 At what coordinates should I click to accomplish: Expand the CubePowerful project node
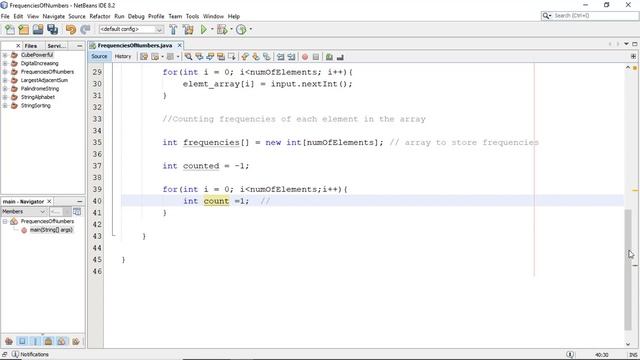coord(5,55)
